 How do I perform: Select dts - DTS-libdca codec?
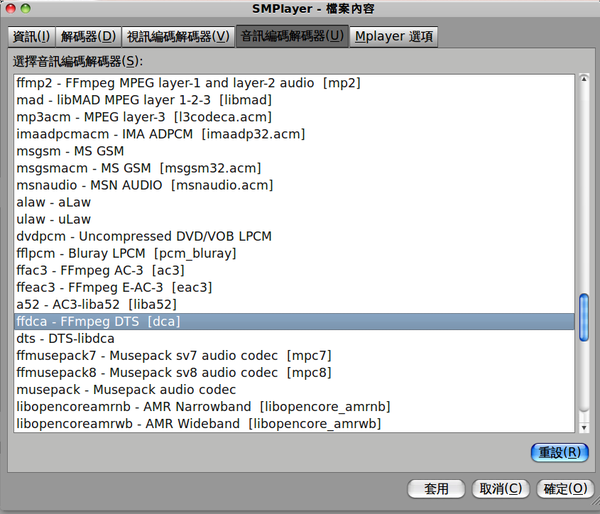[x=294, y=338]
